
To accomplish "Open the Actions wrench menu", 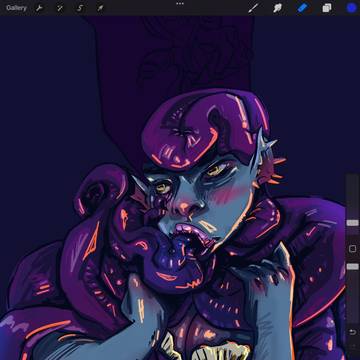I will pos(39,8).
